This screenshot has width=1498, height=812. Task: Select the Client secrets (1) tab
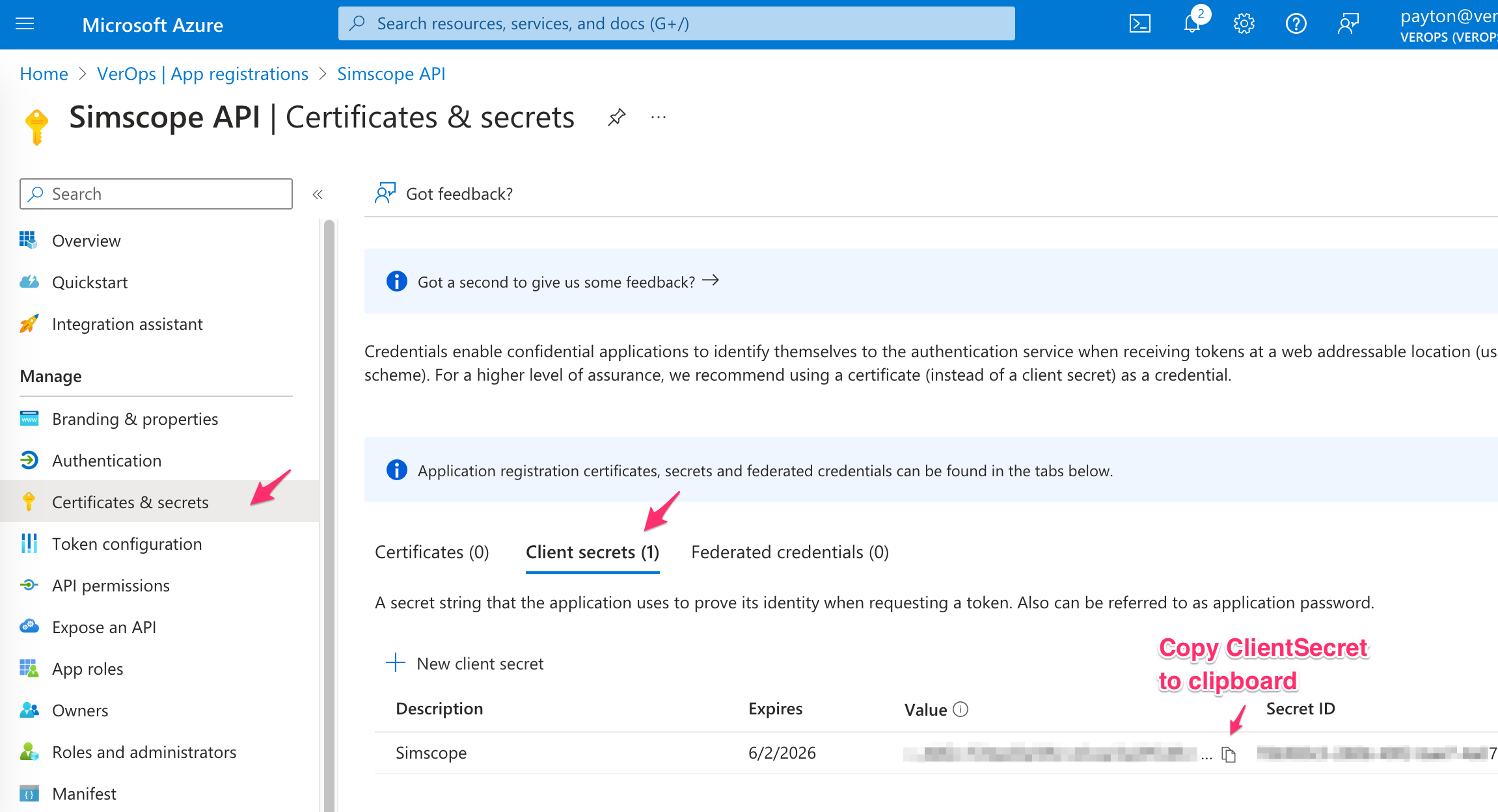click(x=592, y=551)
